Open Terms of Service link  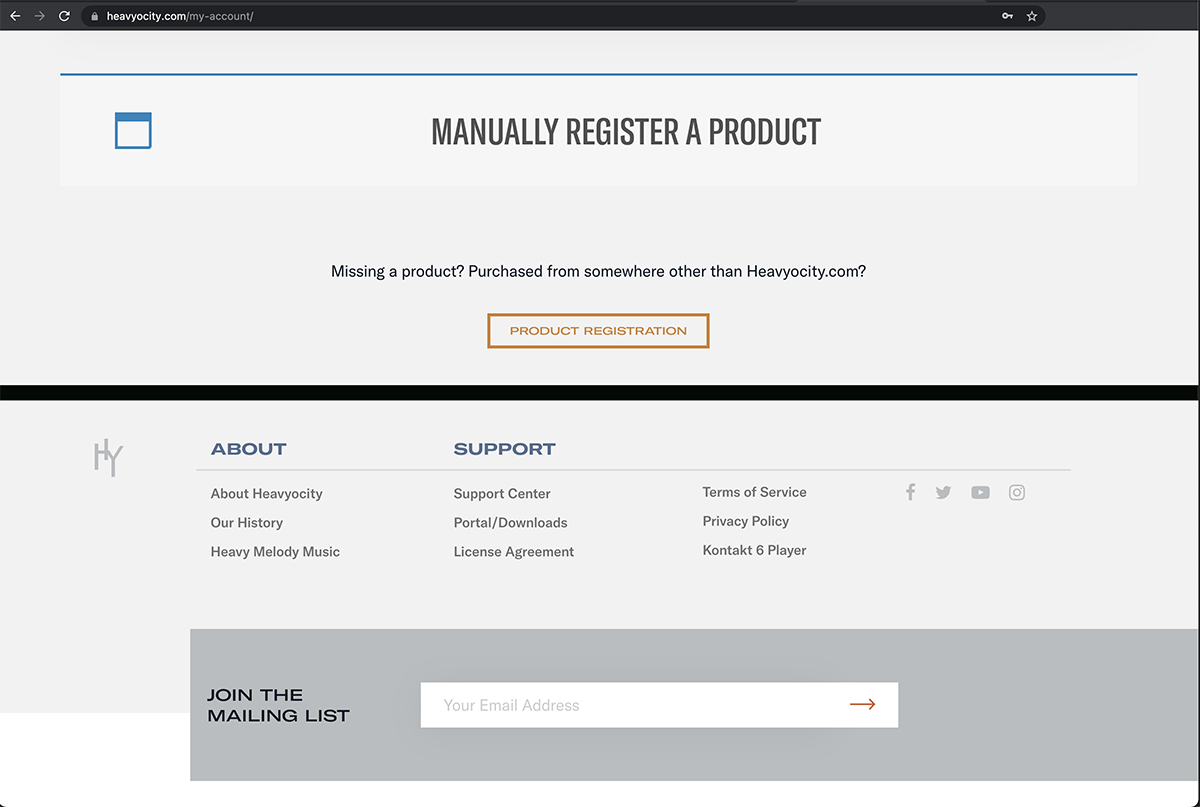coord(754,492)
